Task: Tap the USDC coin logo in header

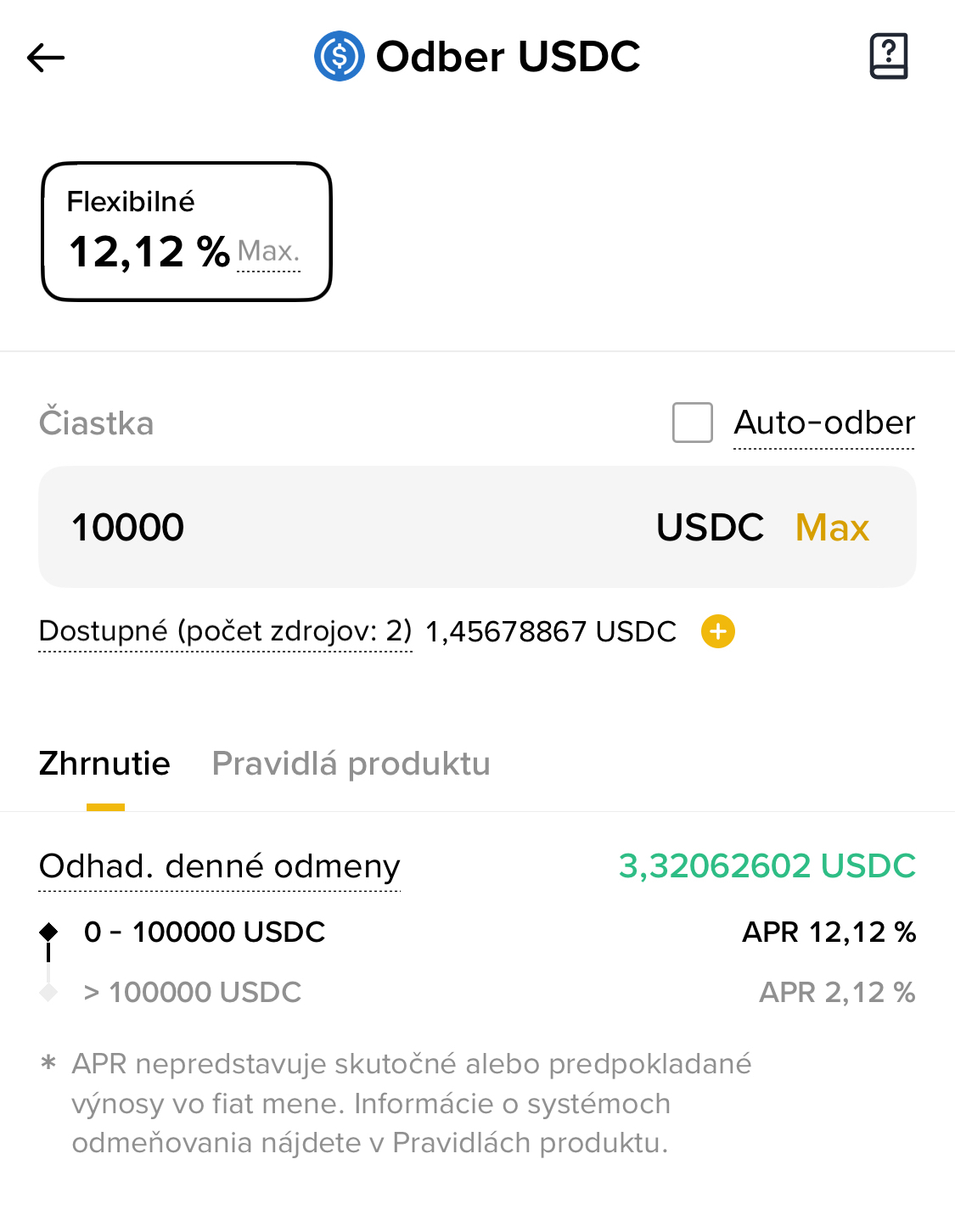Action: 339,57
